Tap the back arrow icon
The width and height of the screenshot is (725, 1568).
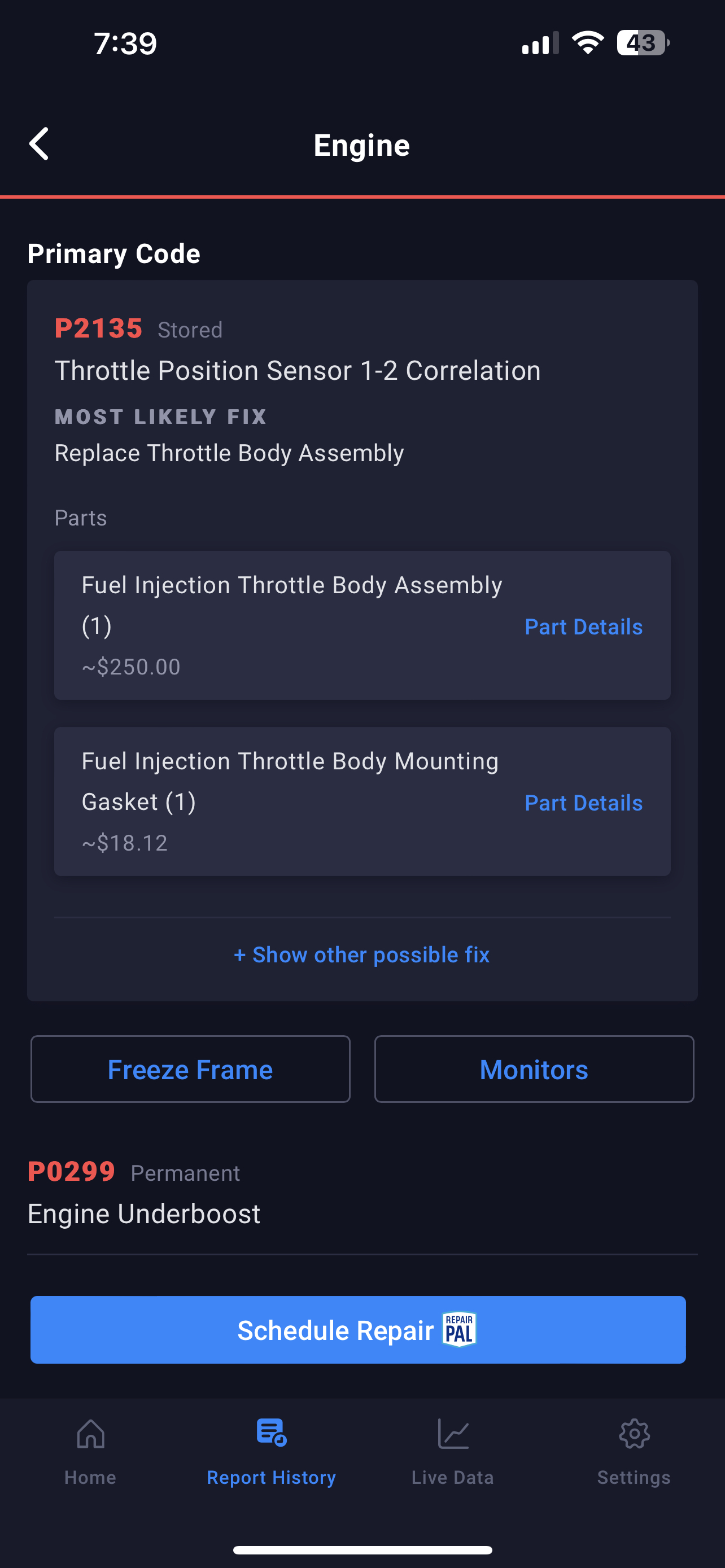tap(40, 144)
